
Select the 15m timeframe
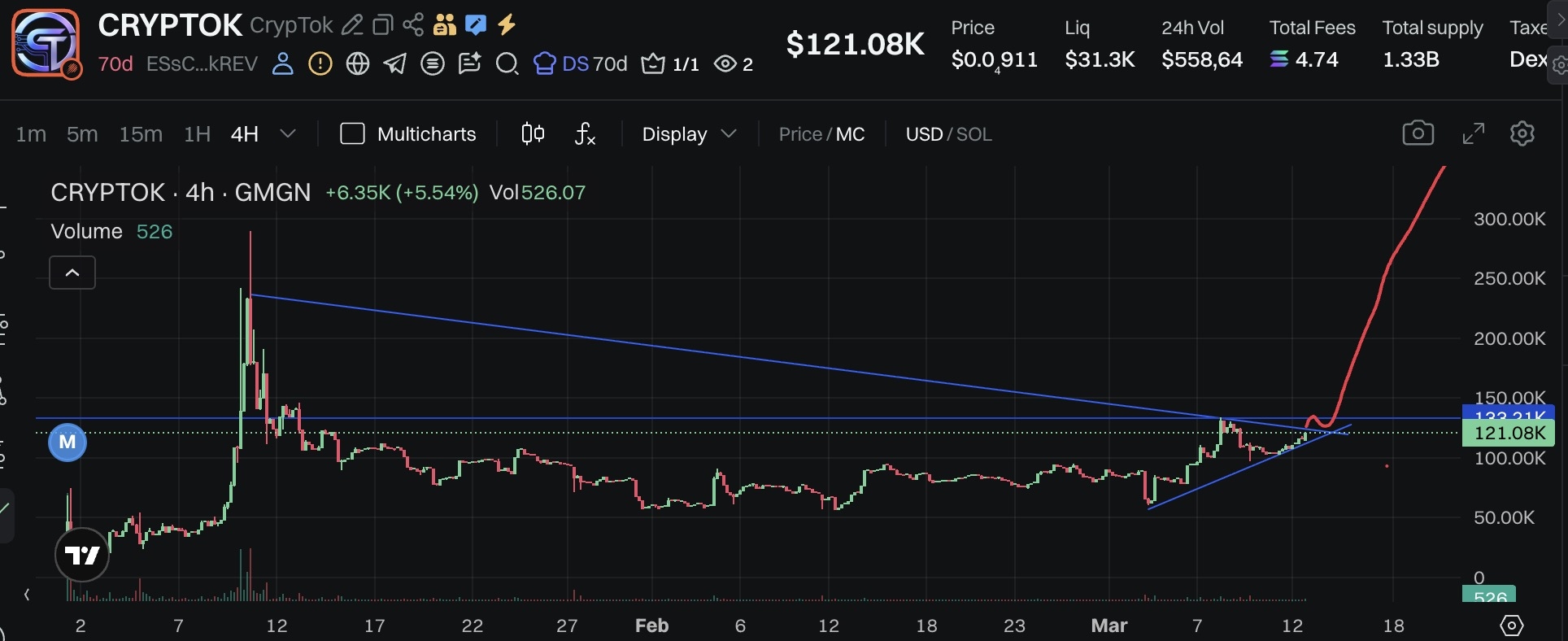click(141, 134)
